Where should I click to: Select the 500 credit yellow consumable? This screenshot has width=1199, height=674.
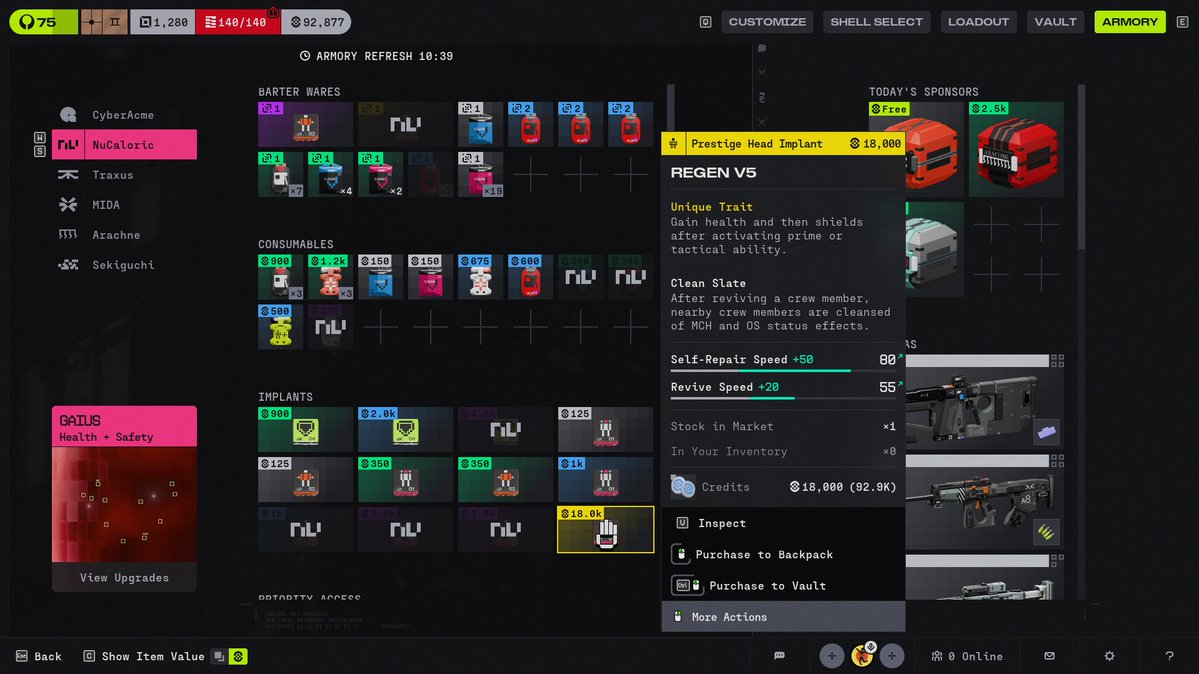281,327
